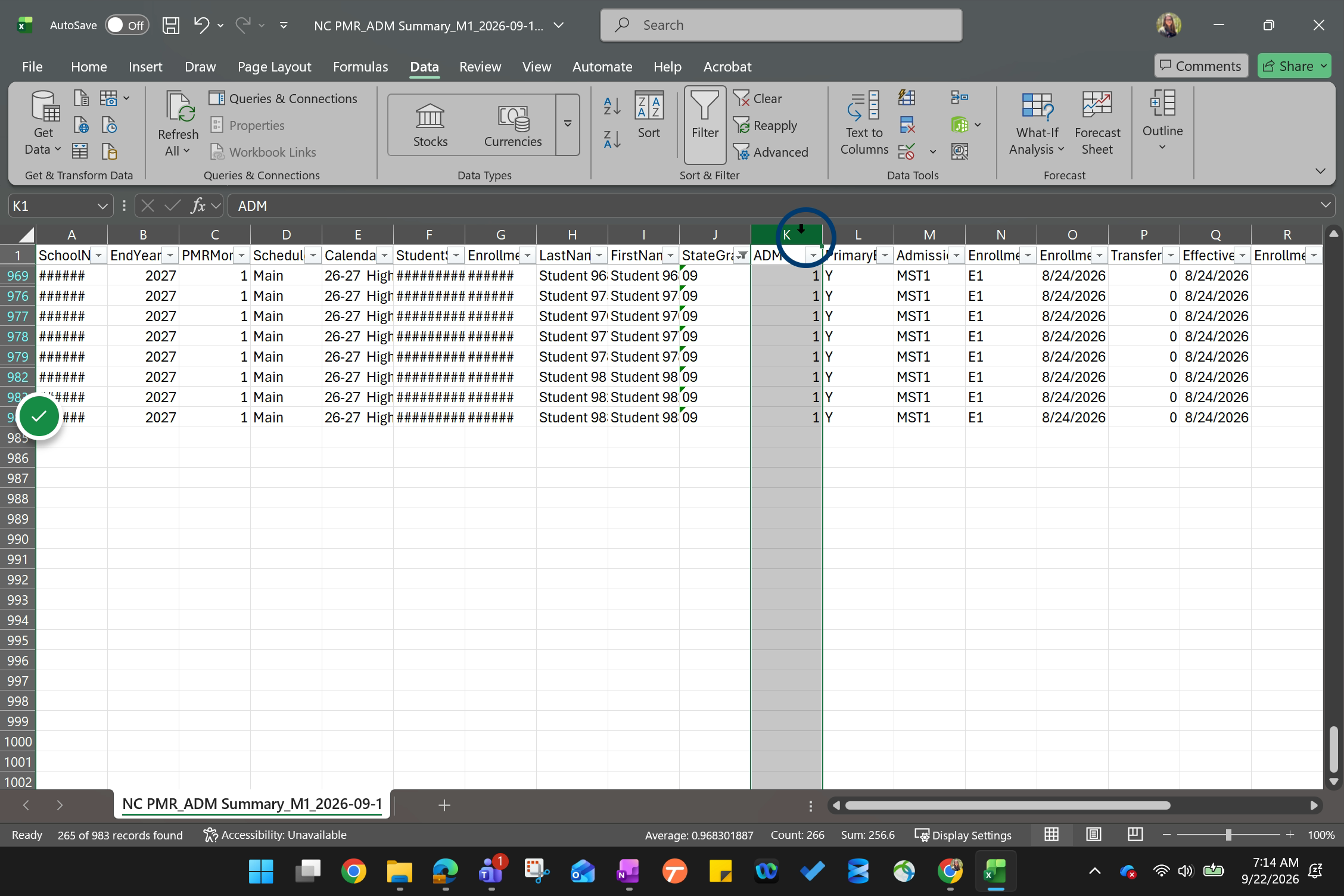Open Display Settings in status bar
1344x896 pixels.
coord(963,835)
